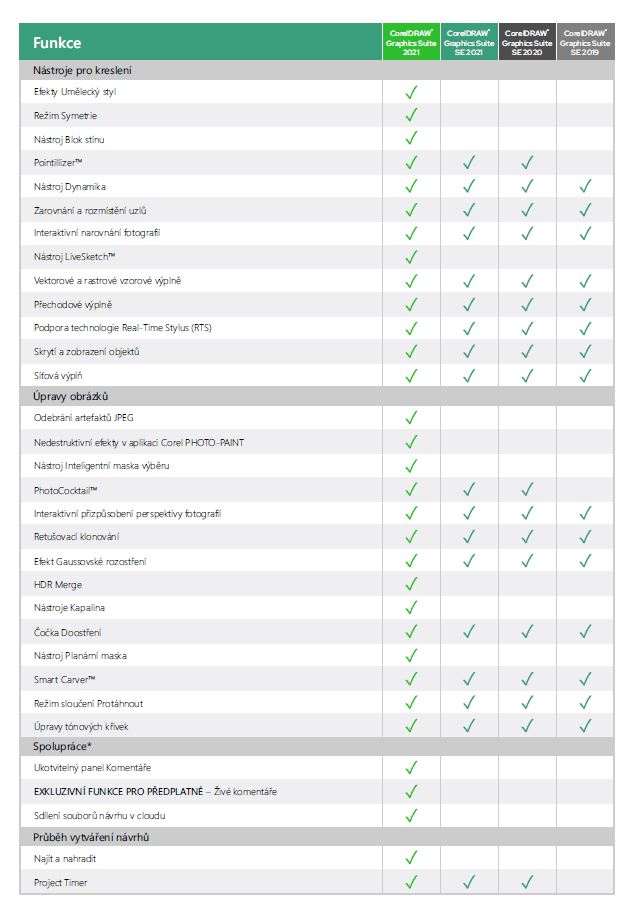Click the checkmark for Nástroj LiveSketch™
The image size is (629, 899).
tap(410, 257)
